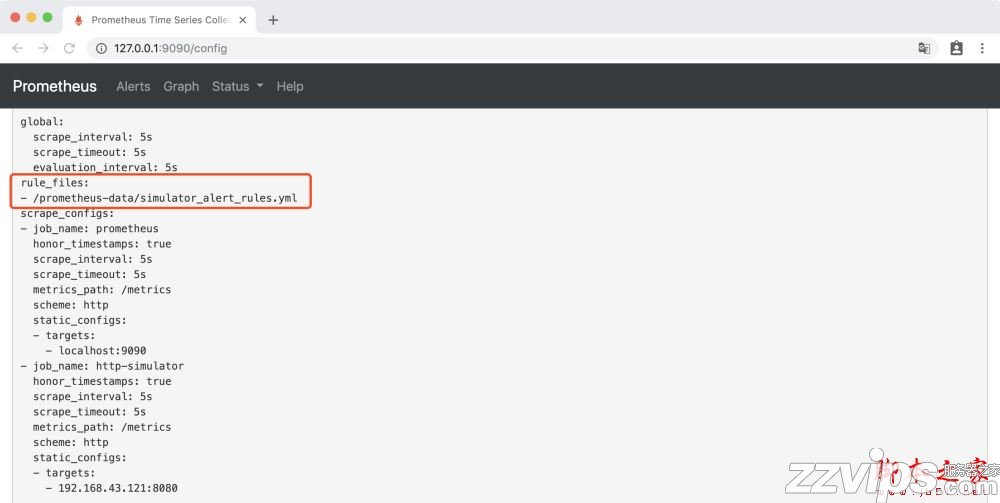
Task: Close the Prometheus Time Series tab
Action: click(x=242, y=20)
